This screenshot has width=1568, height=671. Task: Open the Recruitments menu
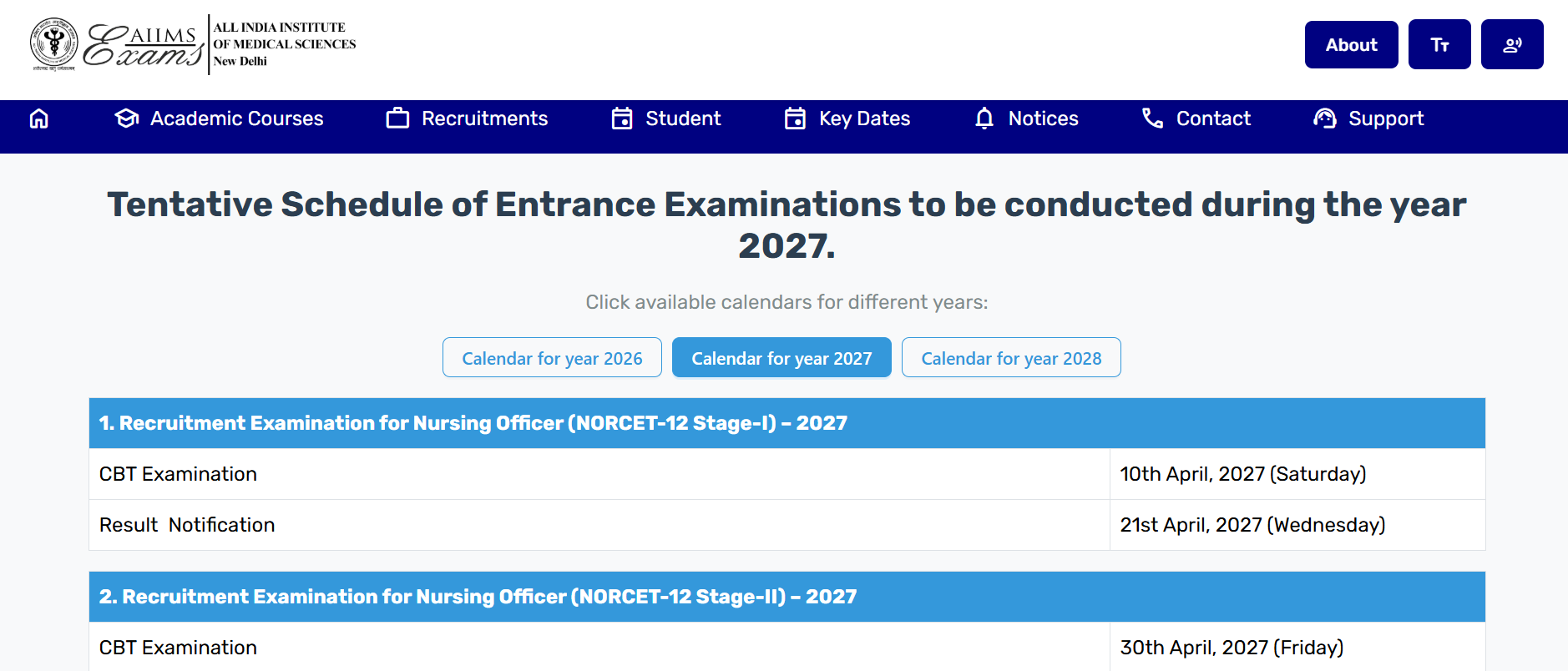[467, 119]
